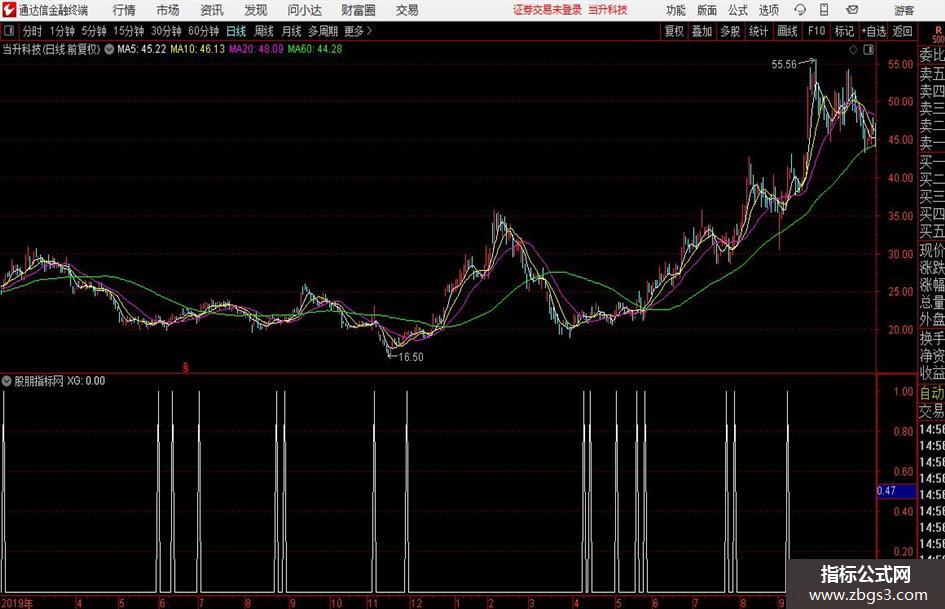Open the 资讯 menu

pos(212,10)
